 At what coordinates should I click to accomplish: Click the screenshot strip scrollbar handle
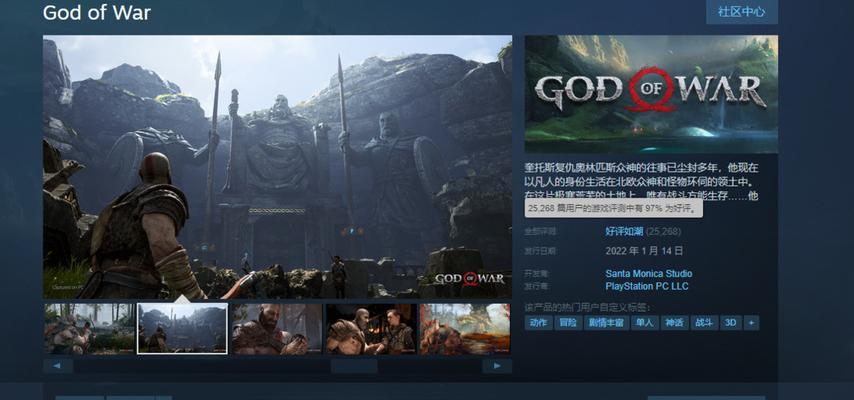point(354,366)
